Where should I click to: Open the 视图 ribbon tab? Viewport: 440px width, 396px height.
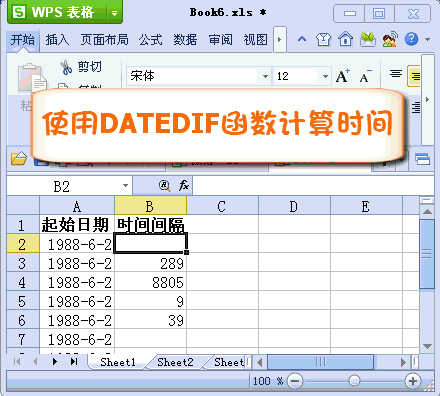[x=255, y=40]
